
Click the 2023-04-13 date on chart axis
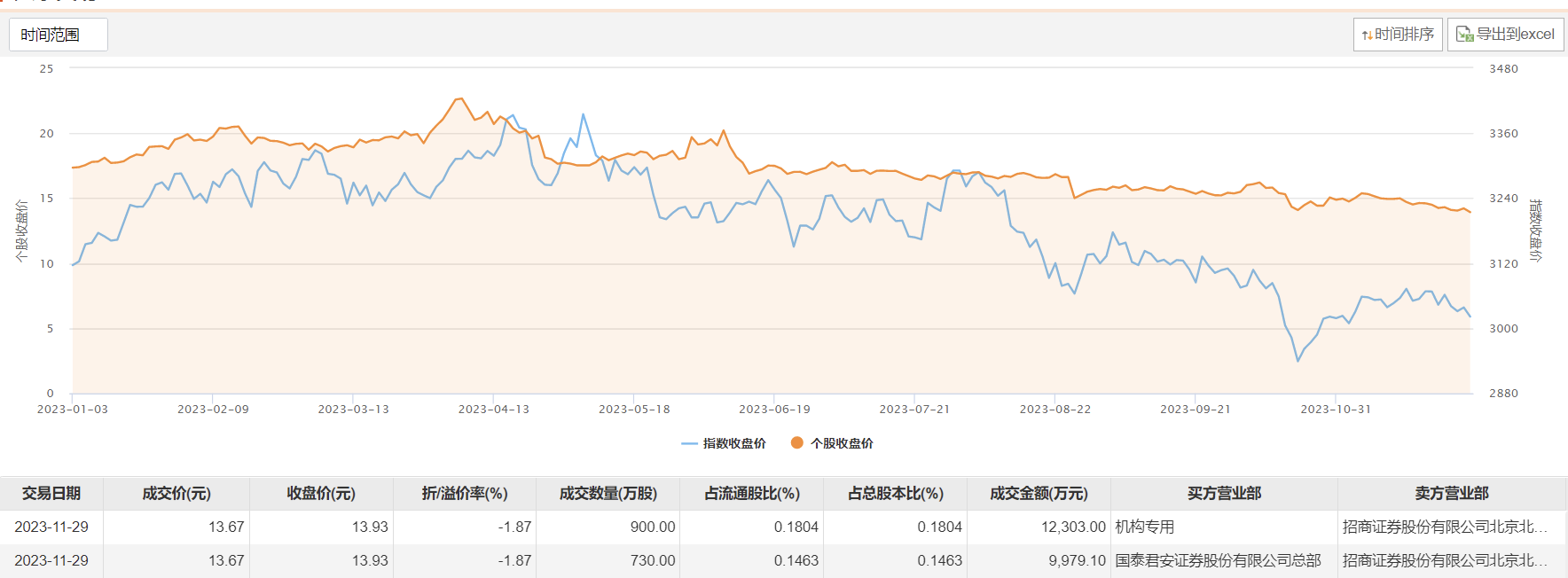coord(493,409)
